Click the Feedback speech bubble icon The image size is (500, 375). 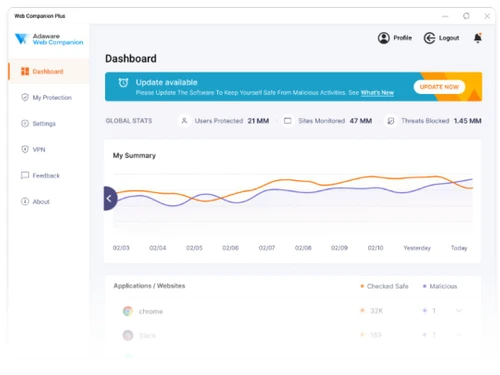point(25,175)
